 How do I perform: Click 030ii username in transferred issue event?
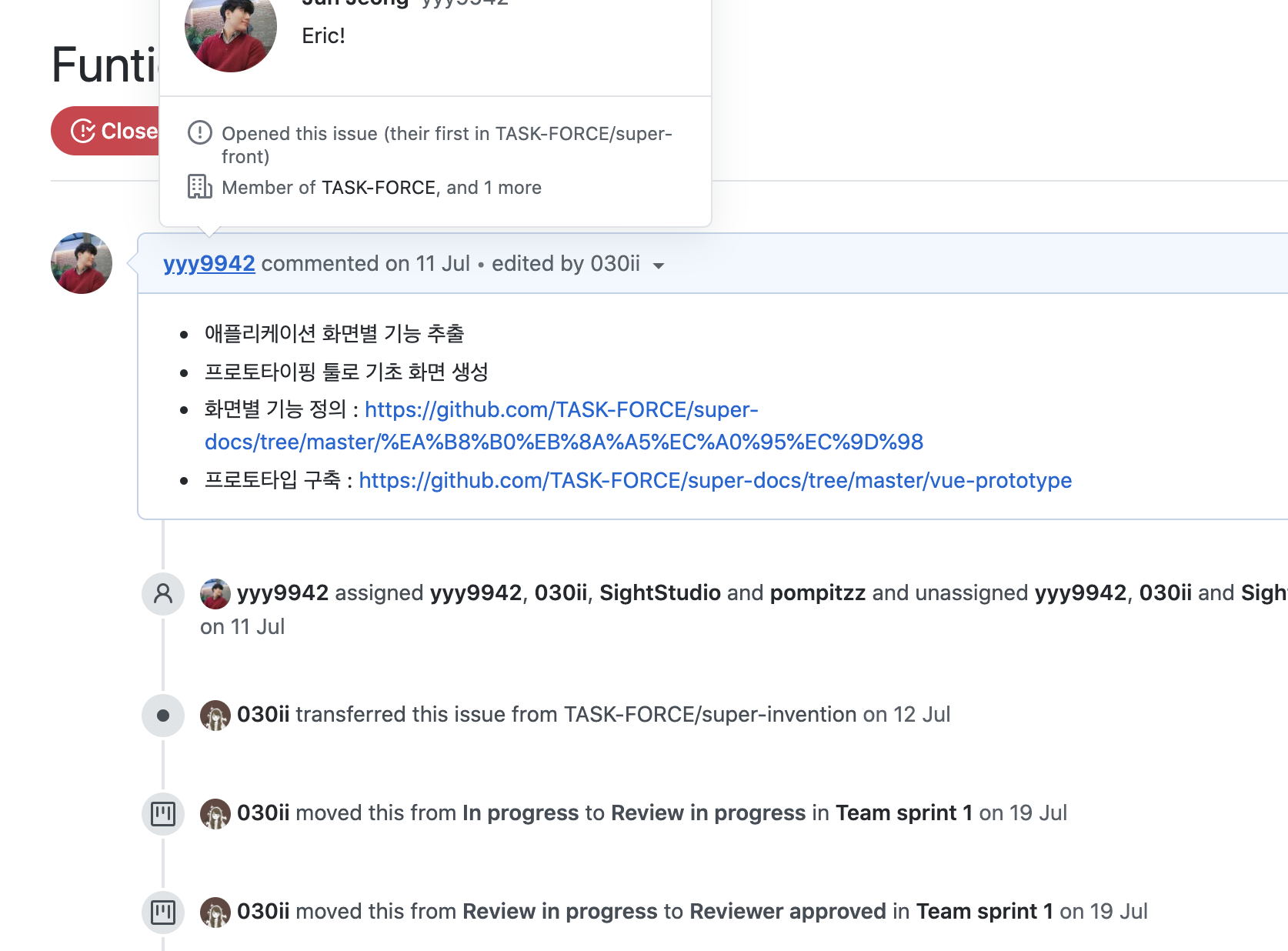263,714
